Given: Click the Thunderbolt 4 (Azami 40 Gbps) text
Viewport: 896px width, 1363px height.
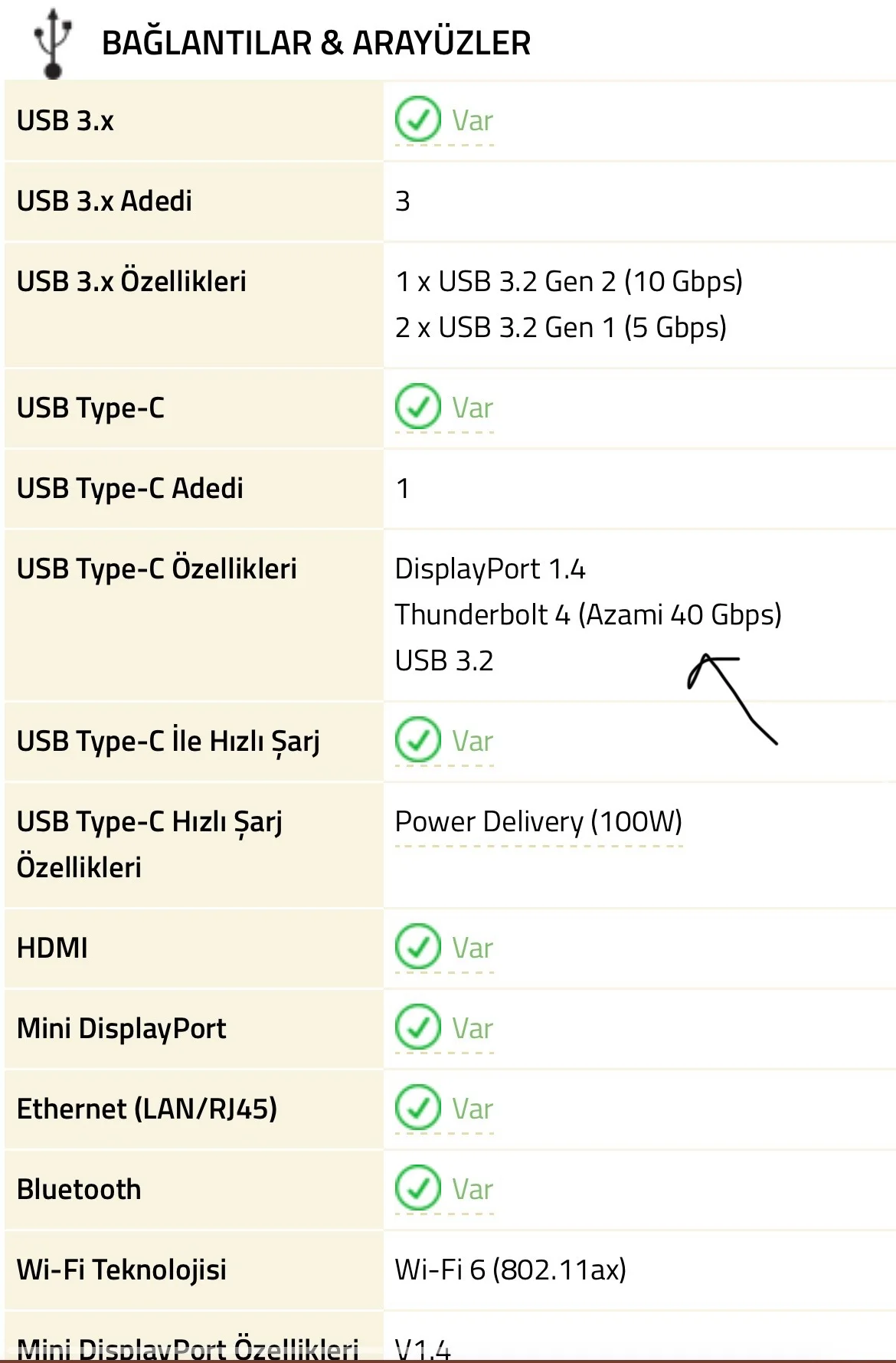Looking at the screenshot, I should (x=588, y=614).
